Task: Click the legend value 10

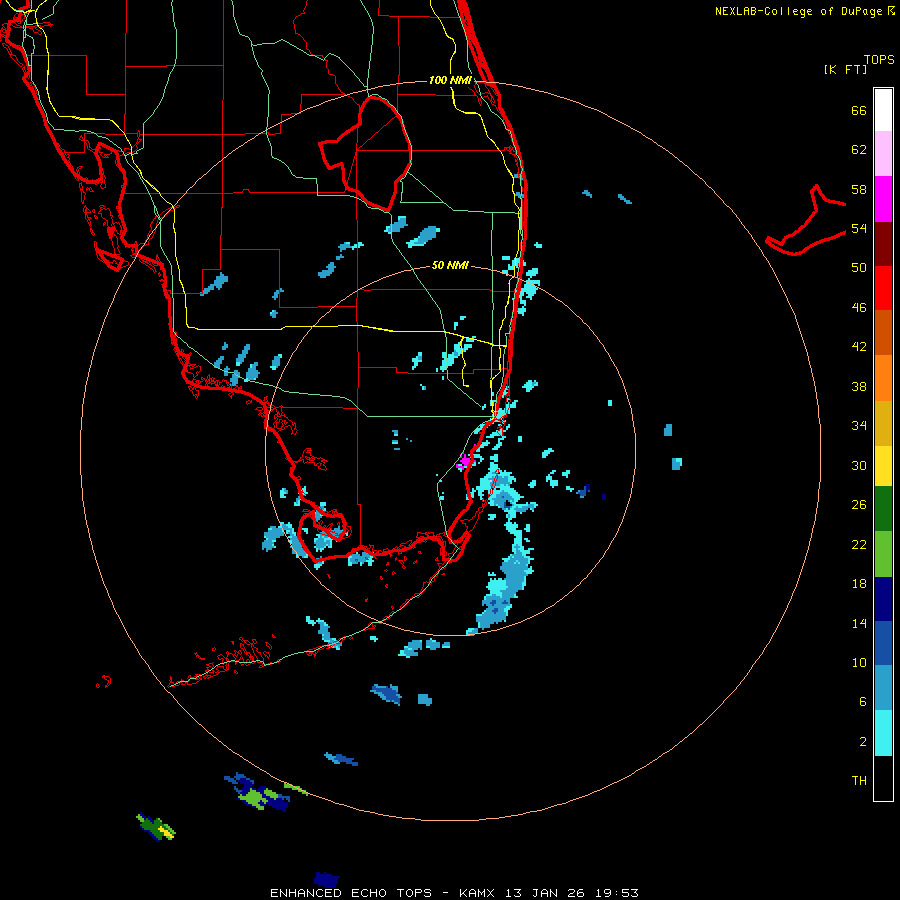Action: (859, 662)
